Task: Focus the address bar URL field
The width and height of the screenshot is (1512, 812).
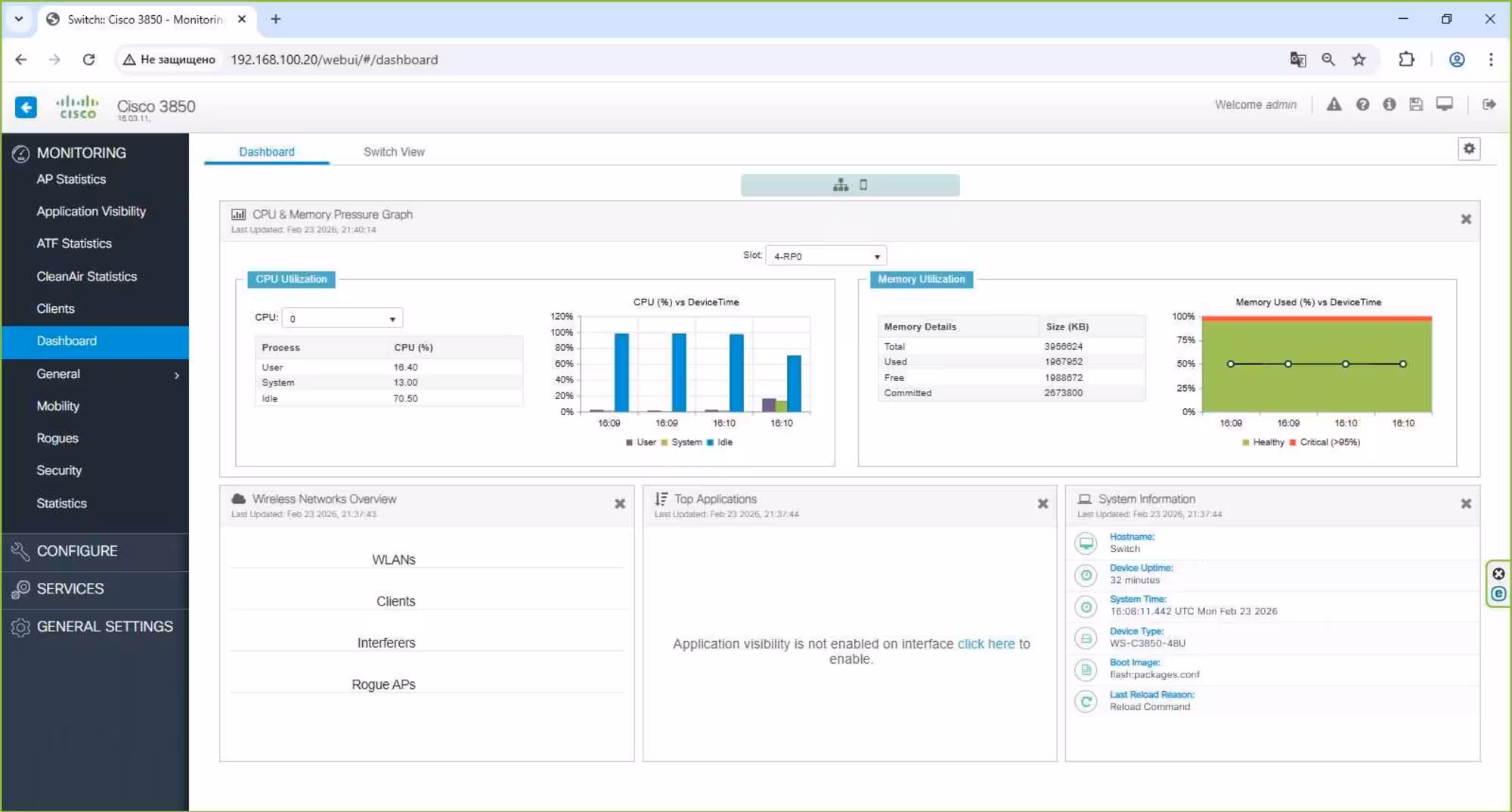Action: point(748,60)
